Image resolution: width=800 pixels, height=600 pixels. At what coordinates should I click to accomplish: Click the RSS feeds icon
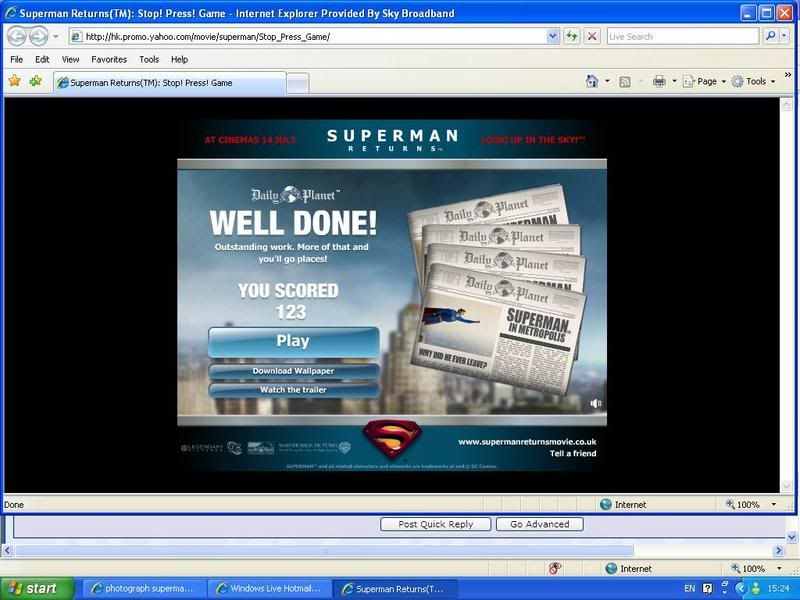(624, 82)
